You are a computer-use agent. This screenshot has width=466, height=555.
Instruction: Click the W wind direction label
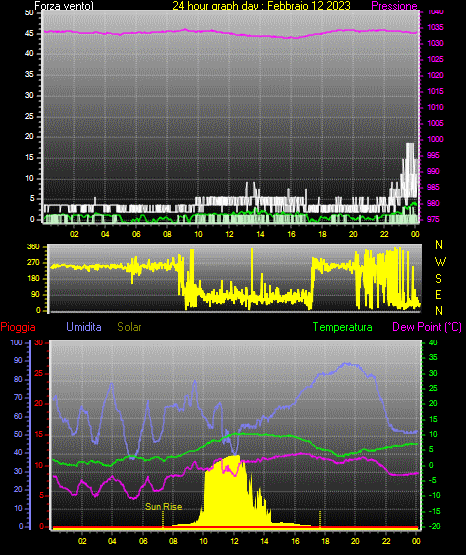[x=440, y=262]
